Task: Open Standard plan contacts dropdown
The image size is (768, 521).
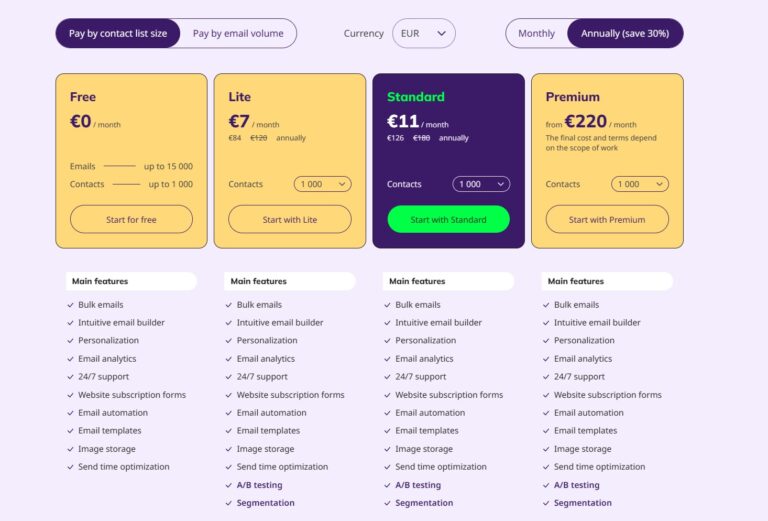Action: coord(481,184)
